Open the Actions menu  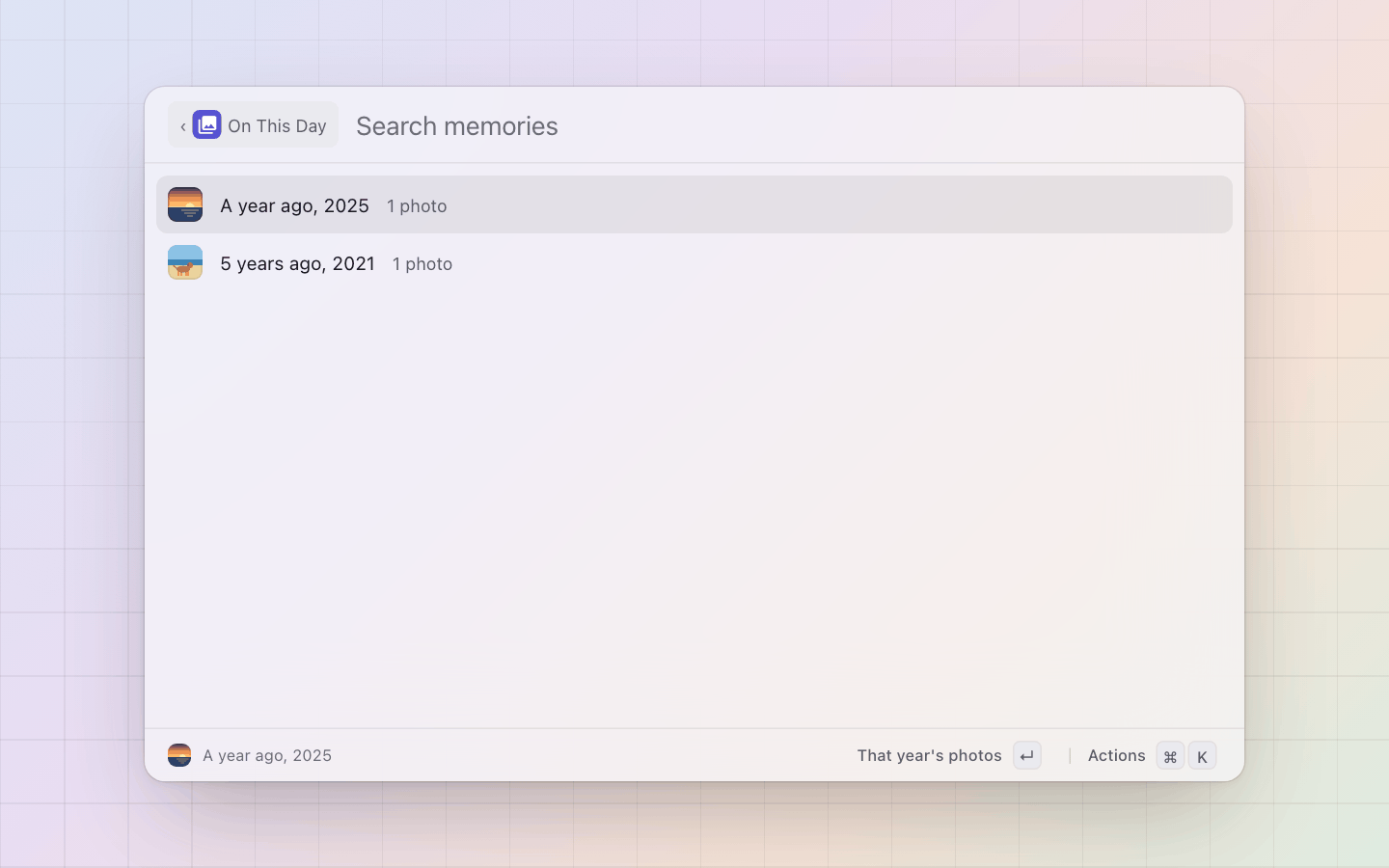[1116, 755]
